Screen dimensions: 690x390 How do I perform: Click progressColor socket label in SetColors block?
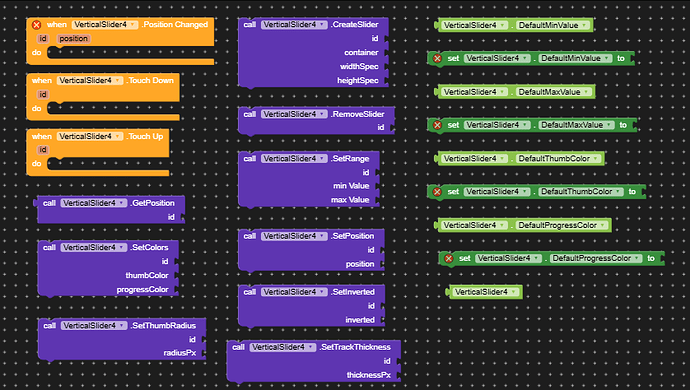tap(142, 290)
